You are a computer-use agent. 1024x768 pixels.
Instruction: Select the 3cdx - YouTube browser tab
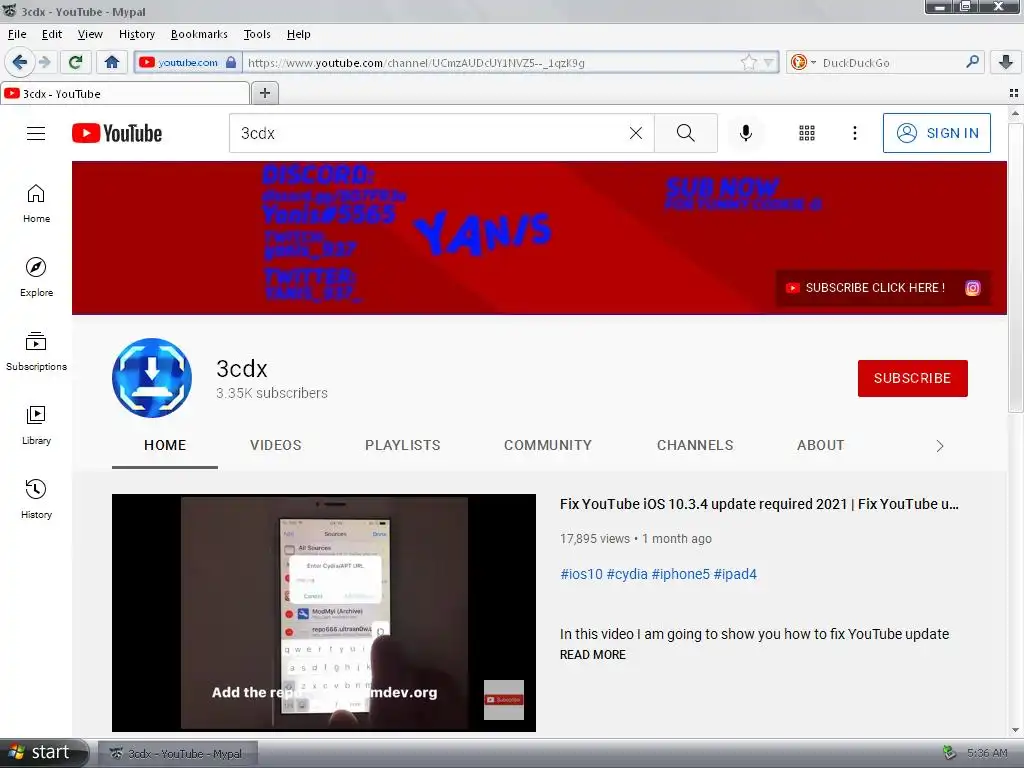(x=125, y=93)
